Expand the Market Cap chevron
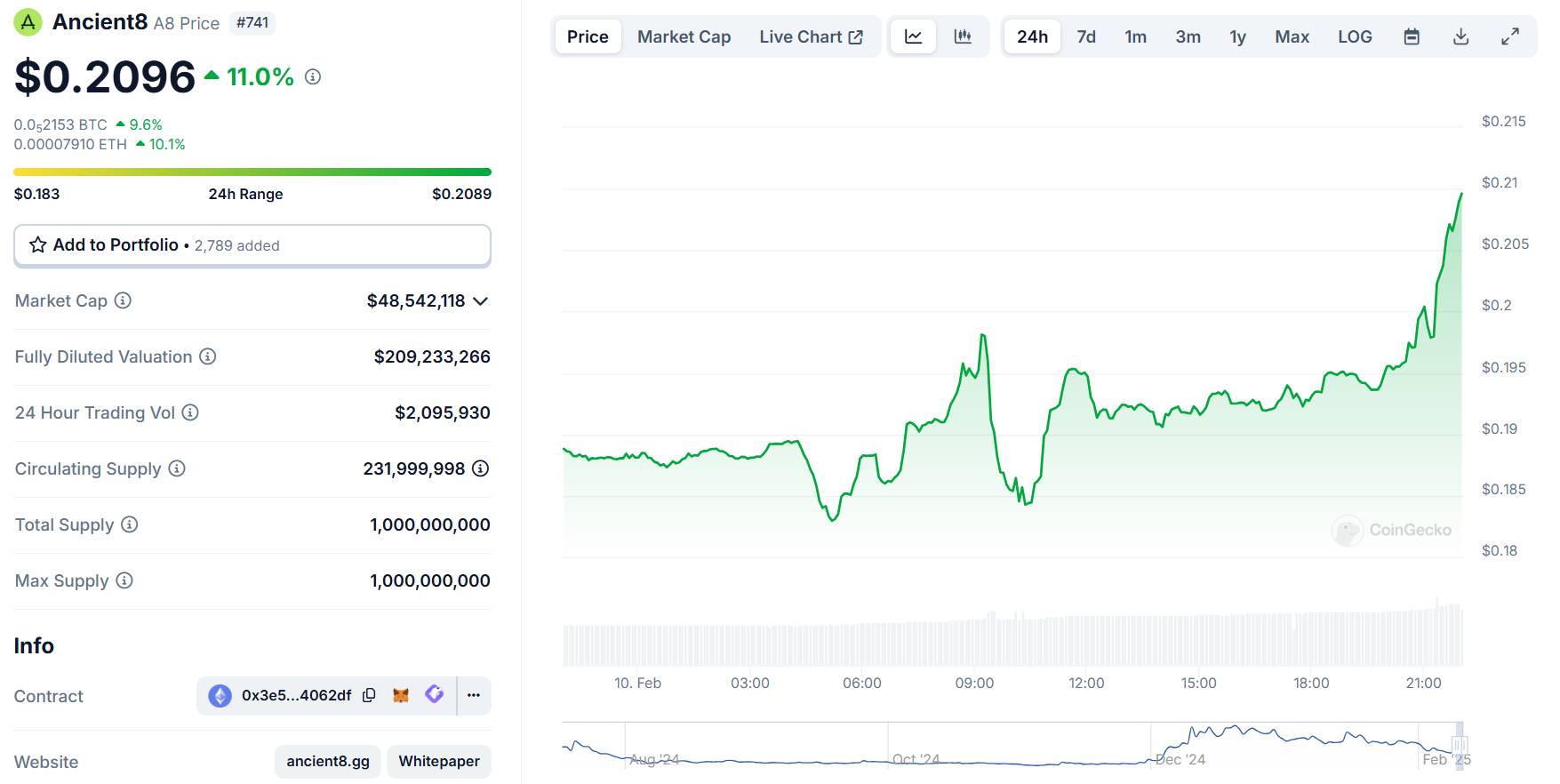Image resolution: width=1560 pixels, height=784 pixels. [481, 301]
